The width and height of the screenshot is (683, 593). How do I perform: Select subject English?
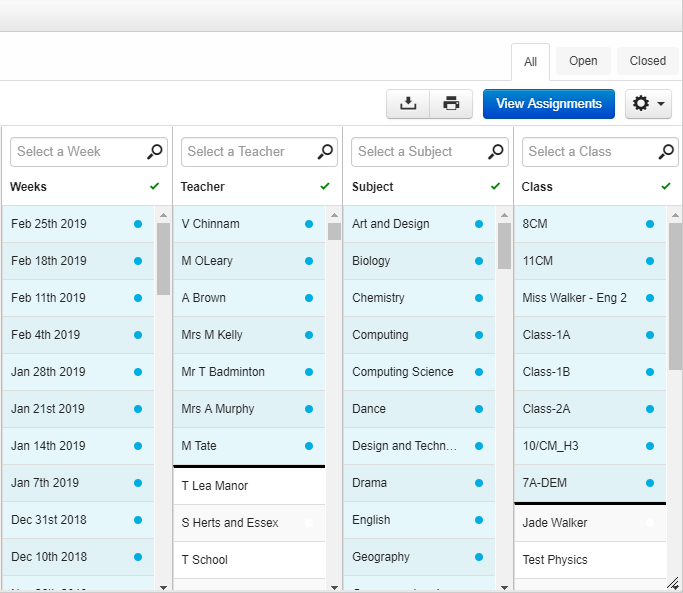[419, 520]
